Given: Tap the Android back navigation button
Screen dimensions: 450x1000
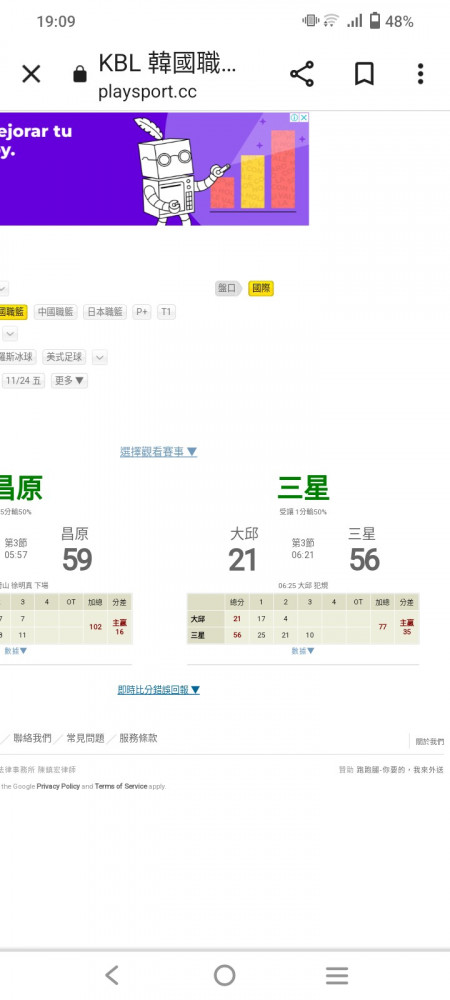Looking at the screenshot, I should (112, 975).
